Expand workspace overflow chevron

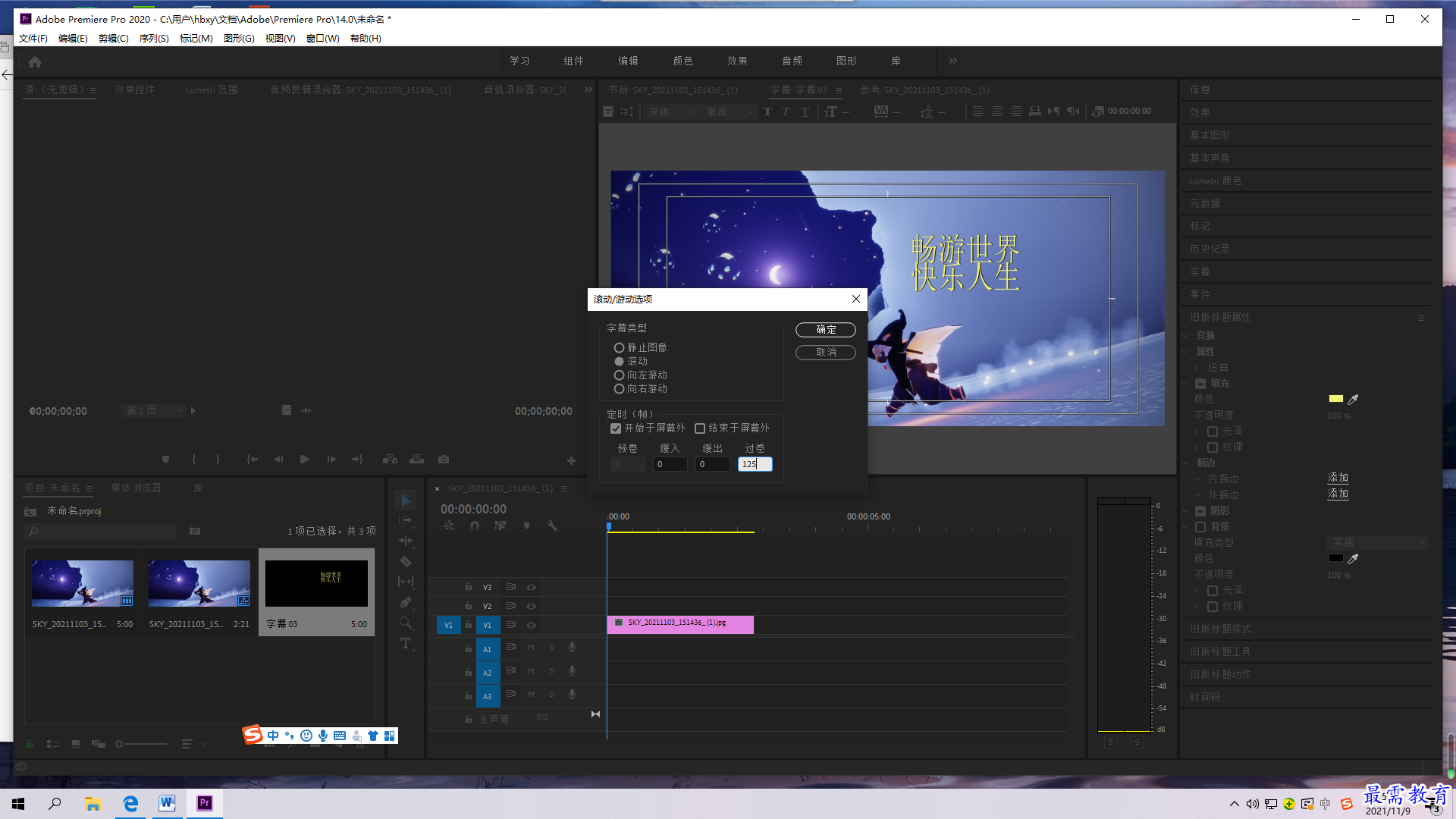tap(953, 61)
